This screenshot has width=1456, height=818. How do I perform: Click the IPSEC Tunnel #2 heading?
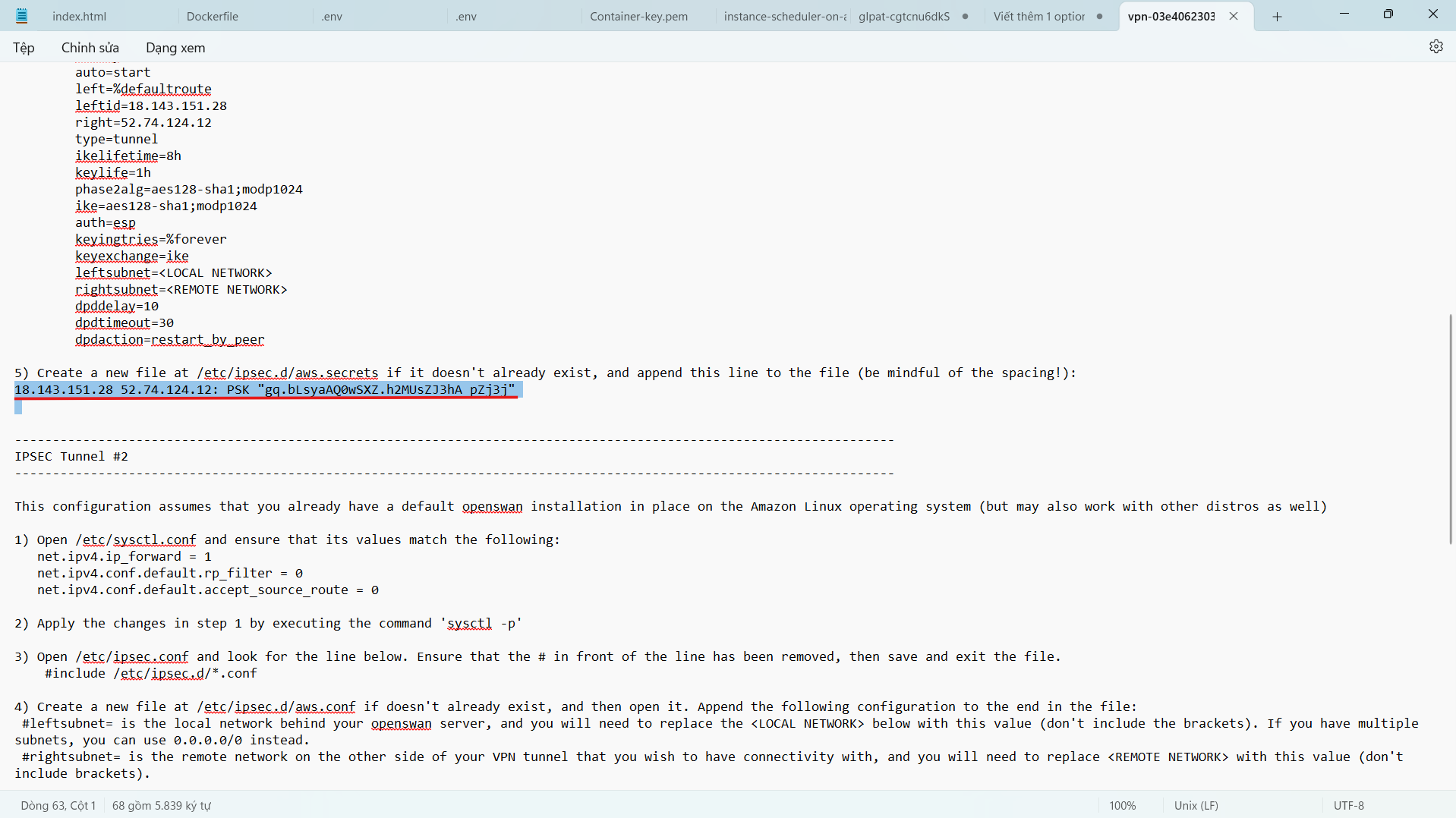(x=71, y=456)
